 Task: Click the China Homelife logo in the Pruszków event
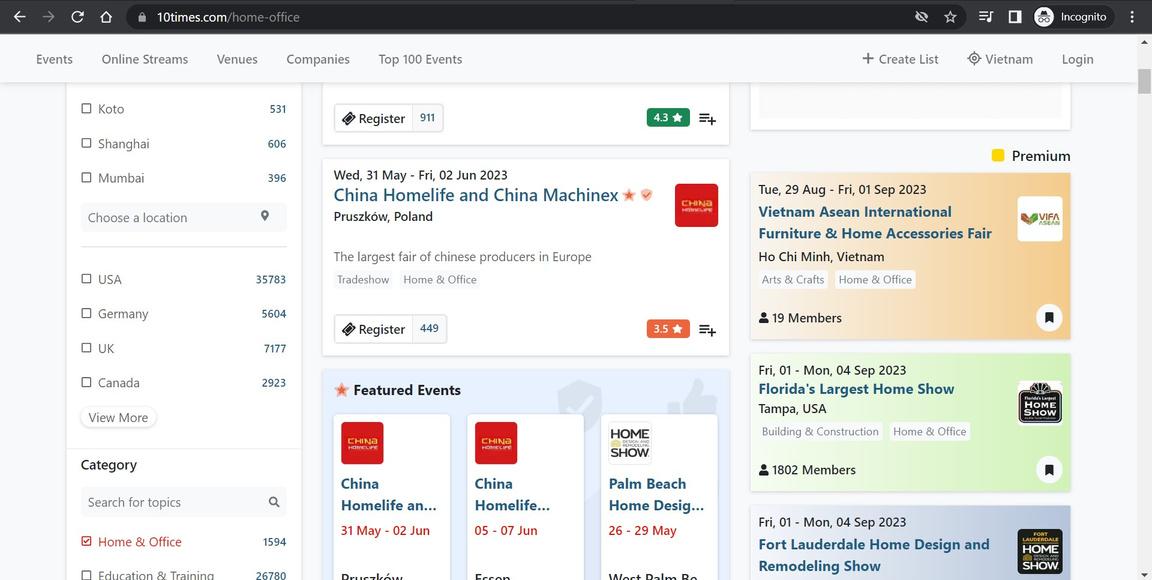[696, 205]
